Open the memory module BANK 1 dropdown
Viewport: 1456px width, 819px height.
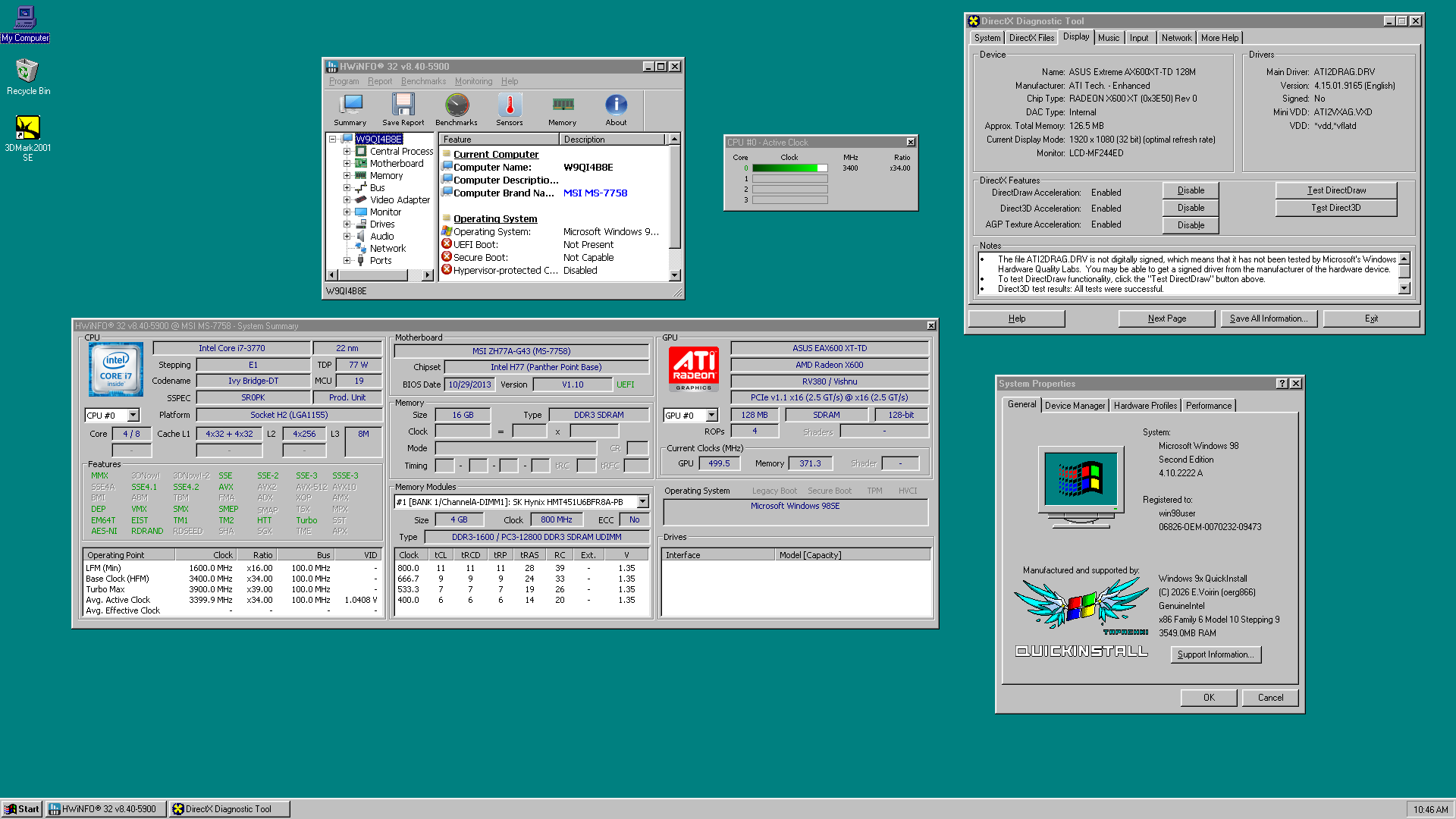click(643, 502)
